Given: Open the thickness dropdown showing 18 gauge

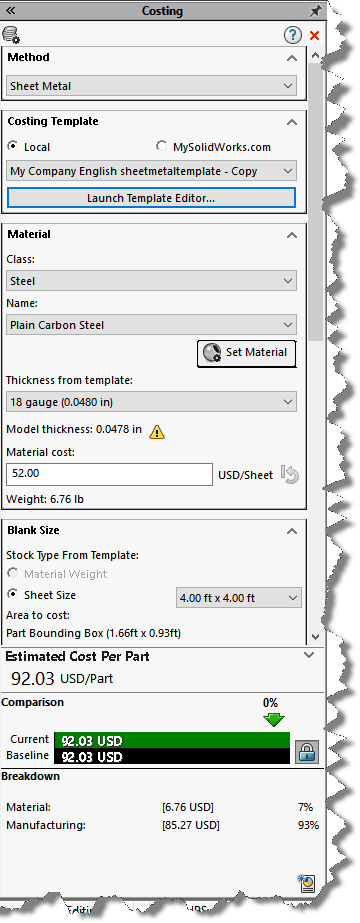Looking at the screenshot, I should click(152, 402).
